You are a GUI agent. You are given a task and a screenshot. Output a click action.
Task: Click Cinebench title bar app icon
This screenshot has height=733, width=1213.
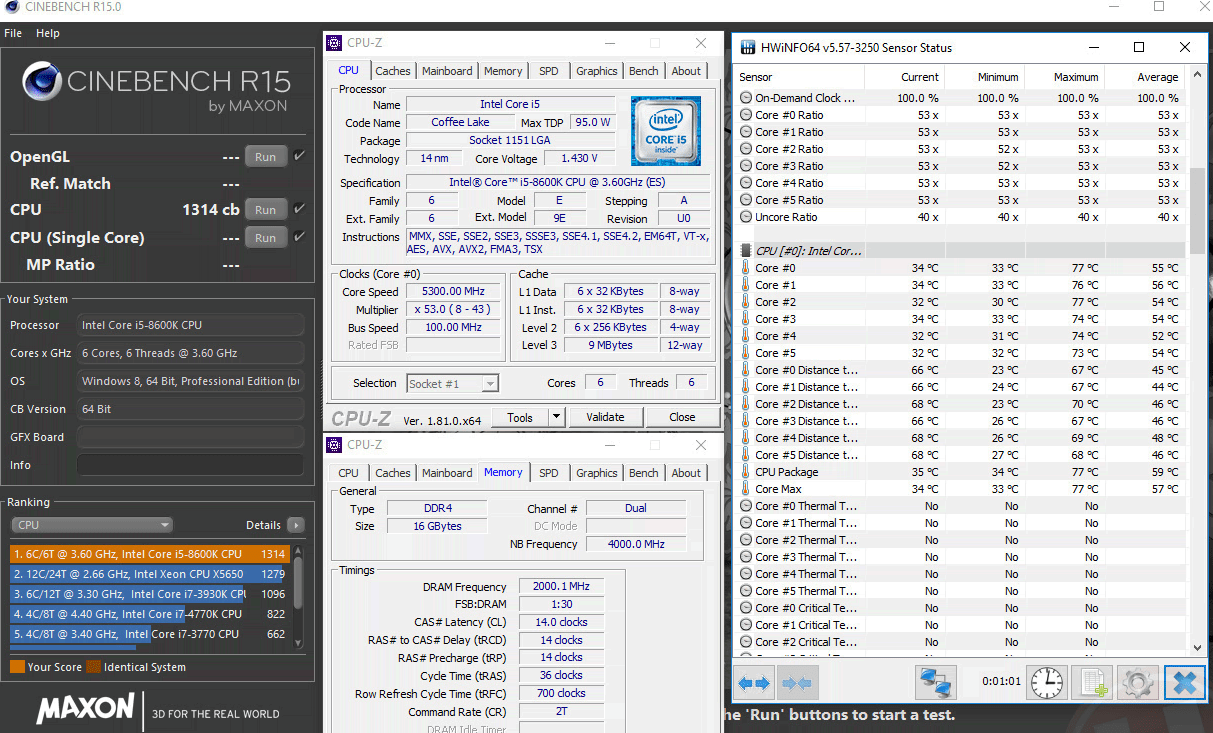coord(11,7)
